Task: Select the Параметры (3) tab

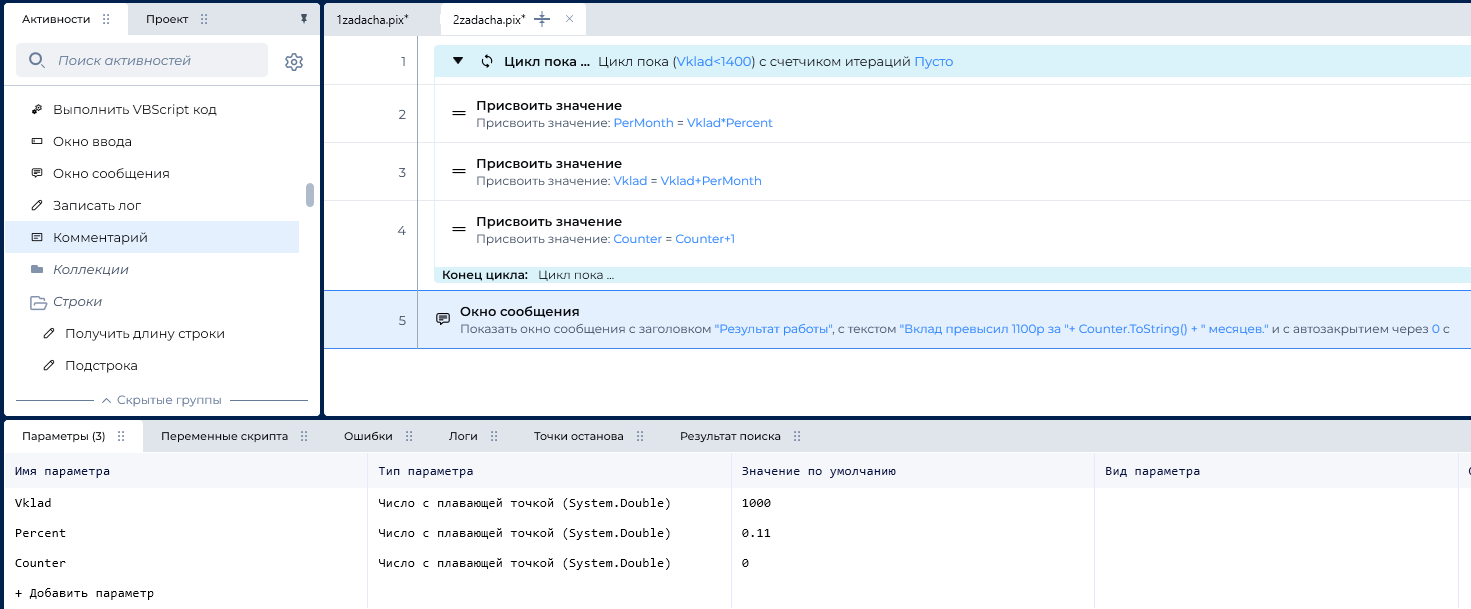Action: (63, 436)
